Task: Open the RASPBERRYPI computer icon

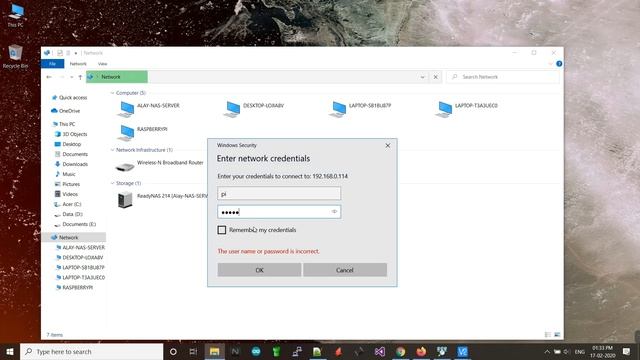Action: 126,133
